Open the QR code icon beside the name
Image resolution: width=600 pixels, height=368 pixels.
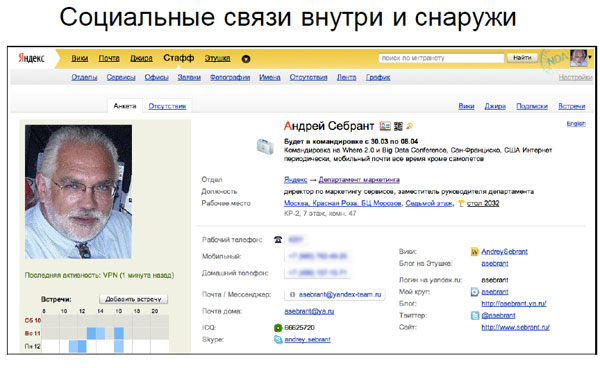(398, 126)
